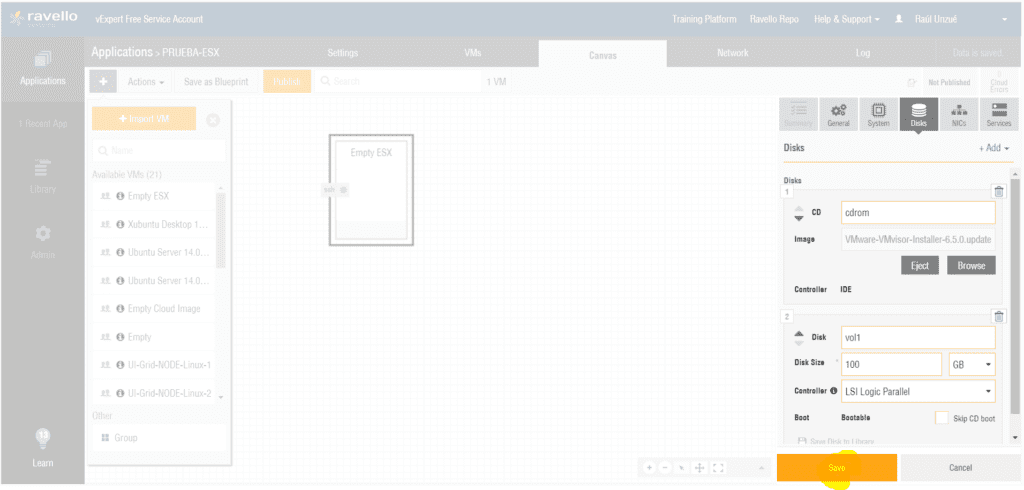Move the vol1 disk order stepper
Image resolution: width=1024 pixels, height=490 pixels.
799,338
